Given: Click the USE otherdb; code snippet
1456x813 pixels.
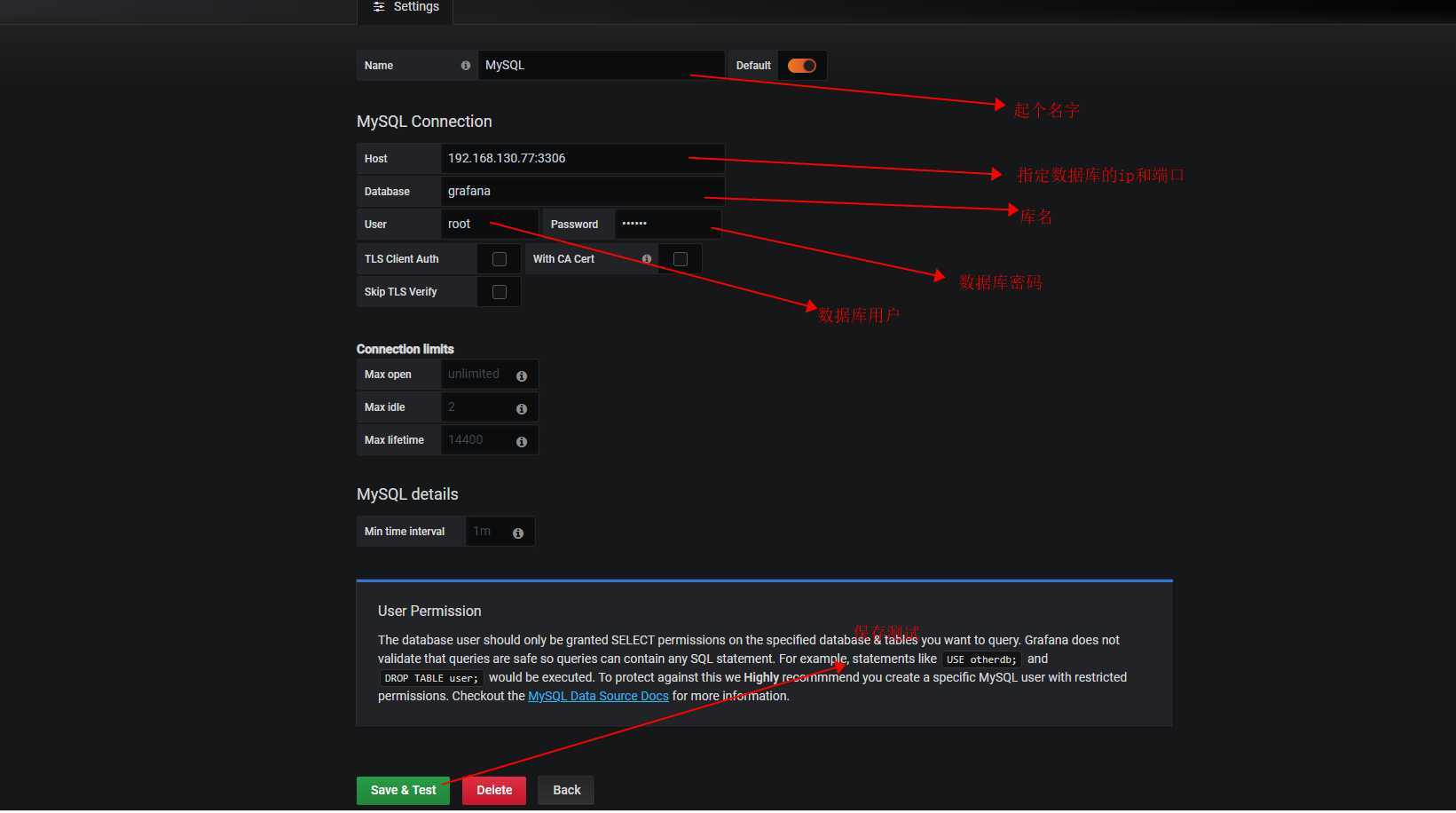Looking at the screenshot, I should 981,659.
